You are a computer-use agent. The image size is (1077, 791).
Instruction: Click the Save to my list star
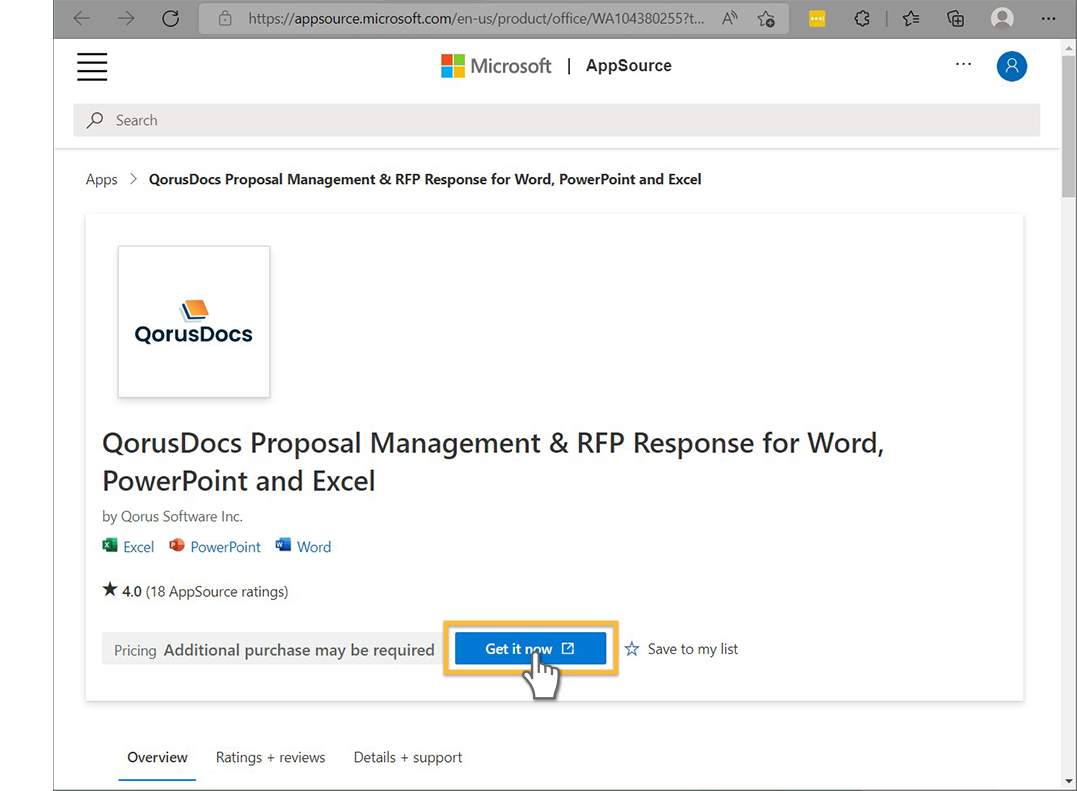click(x=632, y=649)
